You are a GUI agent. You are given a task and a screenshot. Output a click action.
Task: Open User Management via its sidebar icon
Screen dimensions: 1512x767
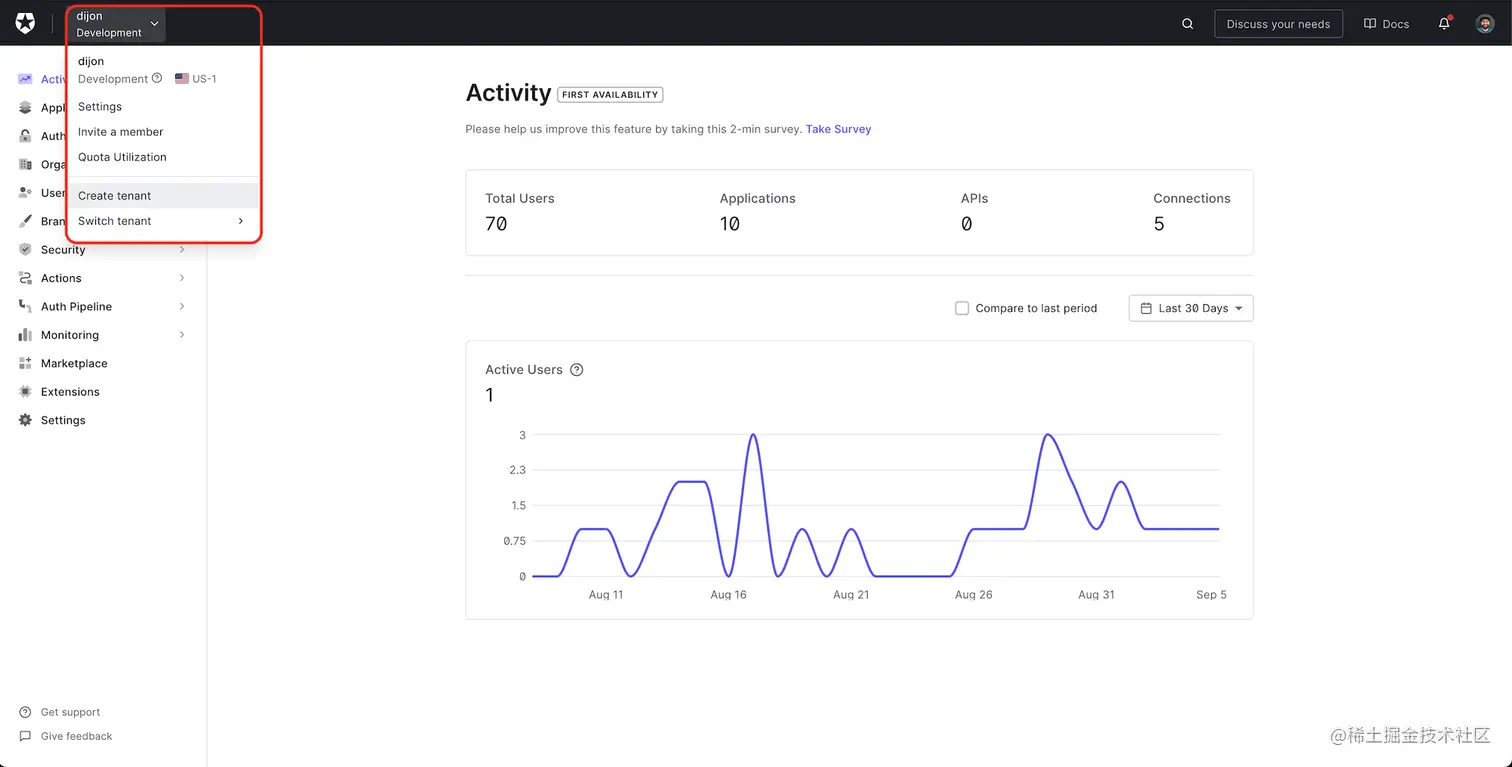(24, 192)
